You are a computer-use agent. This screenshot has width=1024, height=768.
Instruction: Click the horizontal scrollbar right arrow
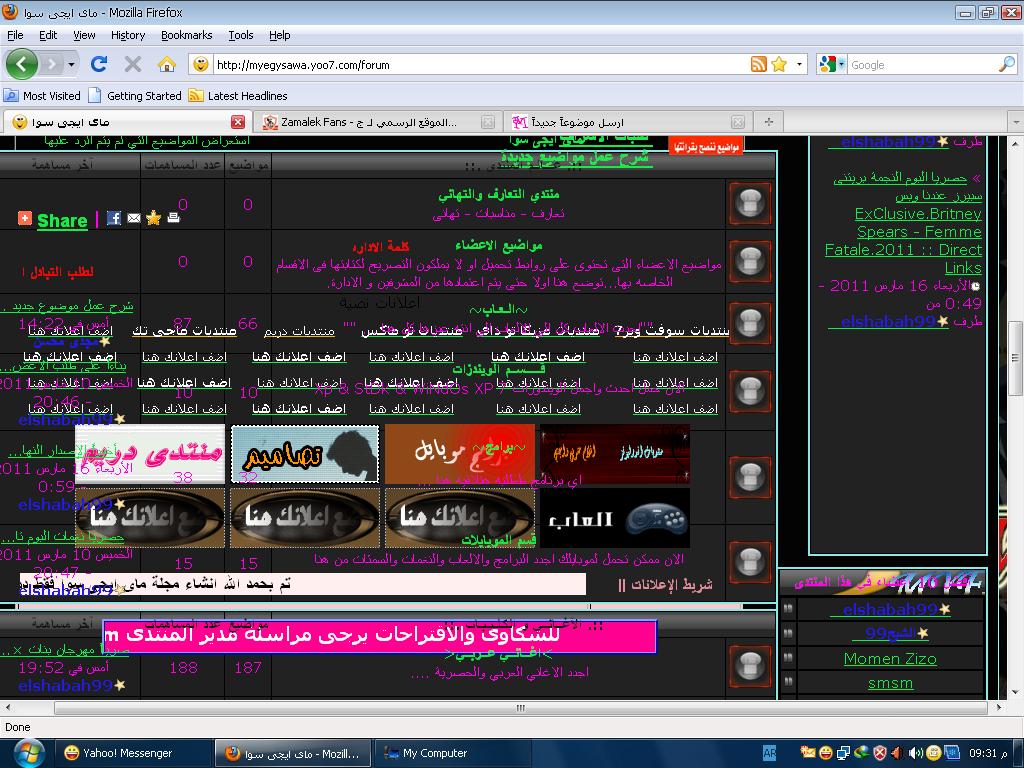click(999, 707)
